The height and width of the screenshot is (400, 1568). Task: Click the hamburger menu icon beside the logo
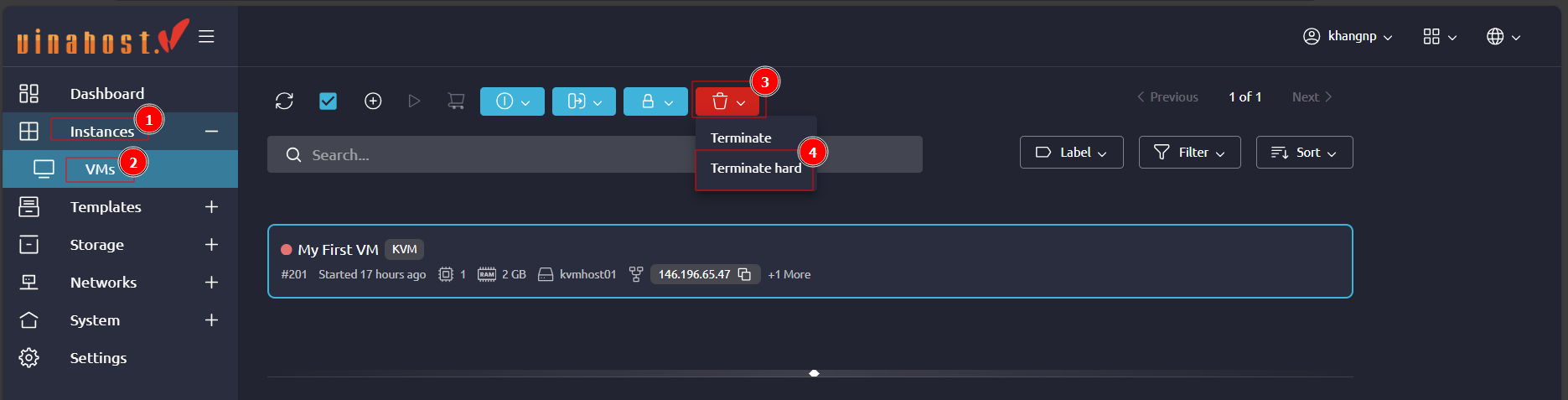pyautogui.click(x=206, y=37)
